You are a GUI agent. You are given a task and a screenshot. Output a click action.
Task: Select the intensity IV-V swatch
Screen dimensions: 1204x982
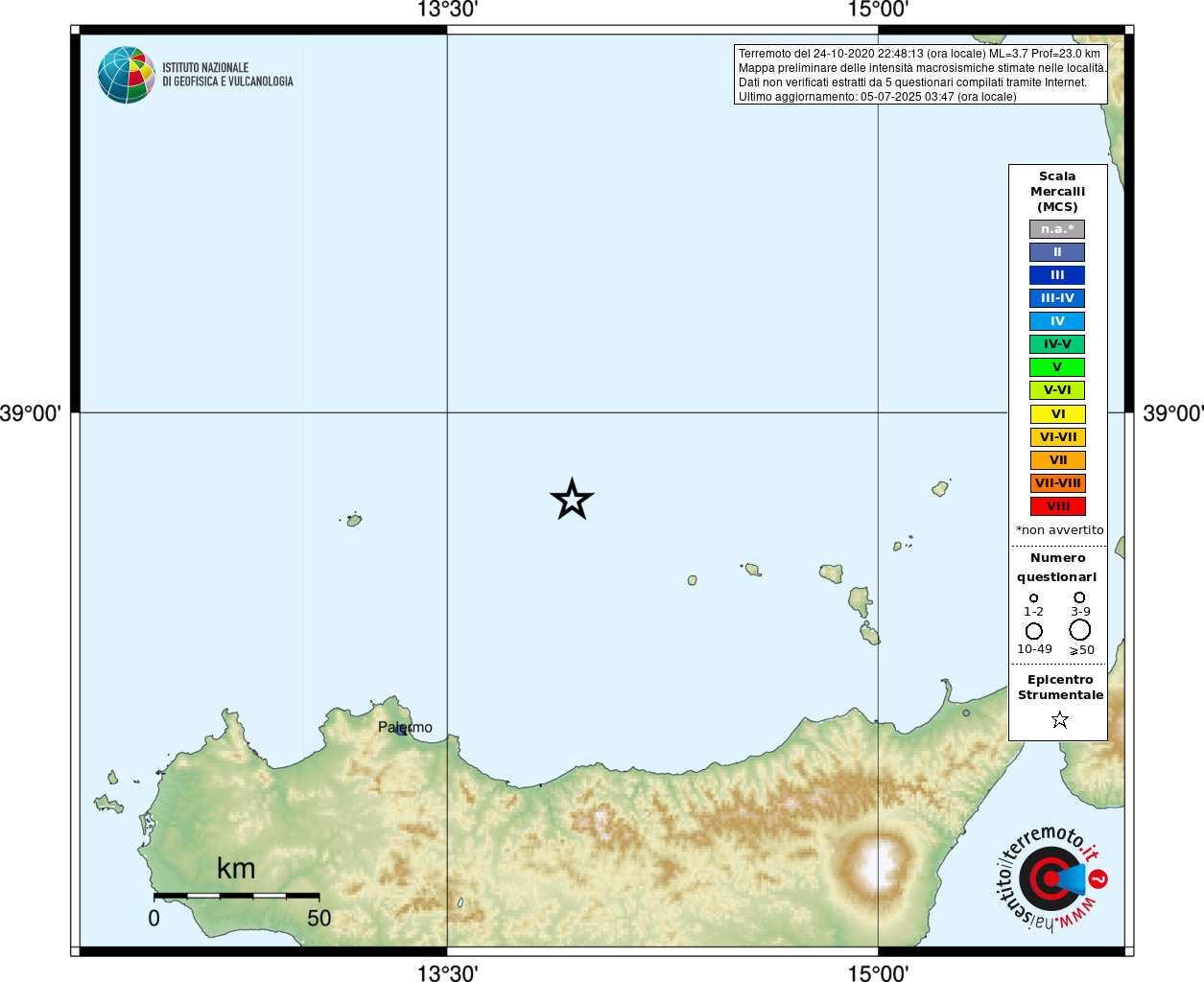(1057, 344)
